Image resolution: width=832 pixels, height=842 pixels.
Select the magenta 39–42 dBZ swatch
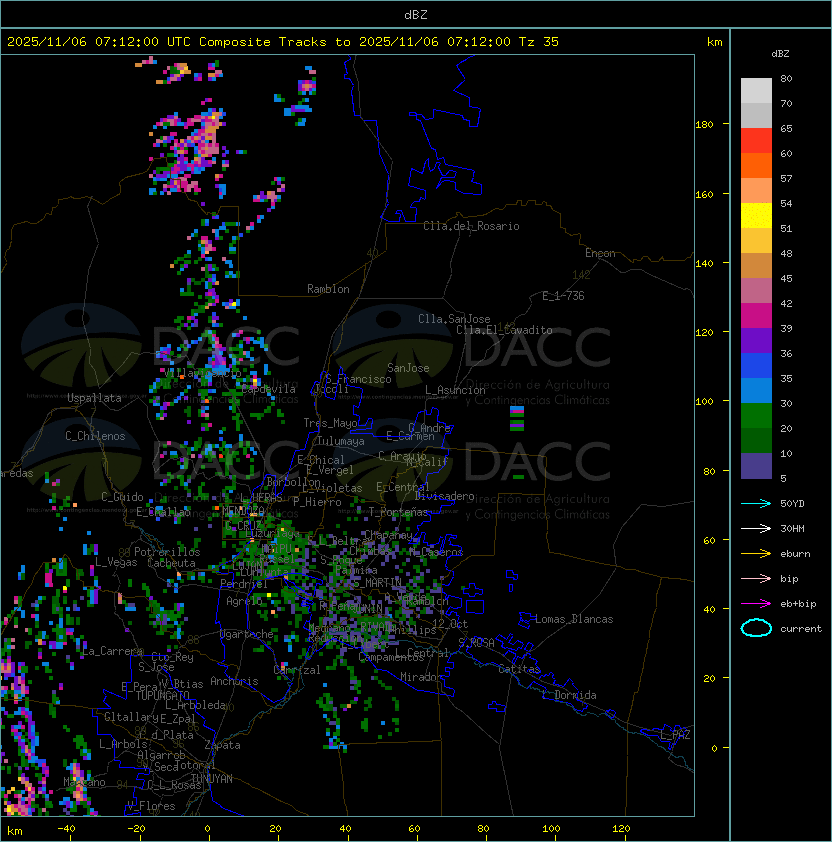(x=756, y=316)
